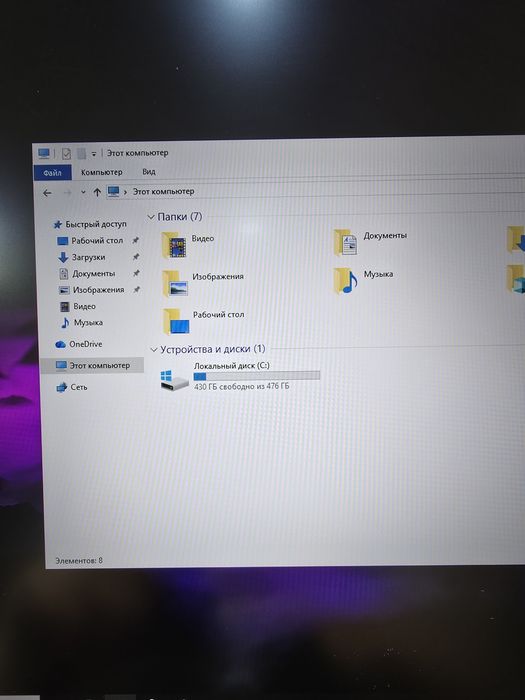Viewport: 525px width, 700px height.
Task: Click the New folder icon in quick access toolbar
Action: (81, 154)
